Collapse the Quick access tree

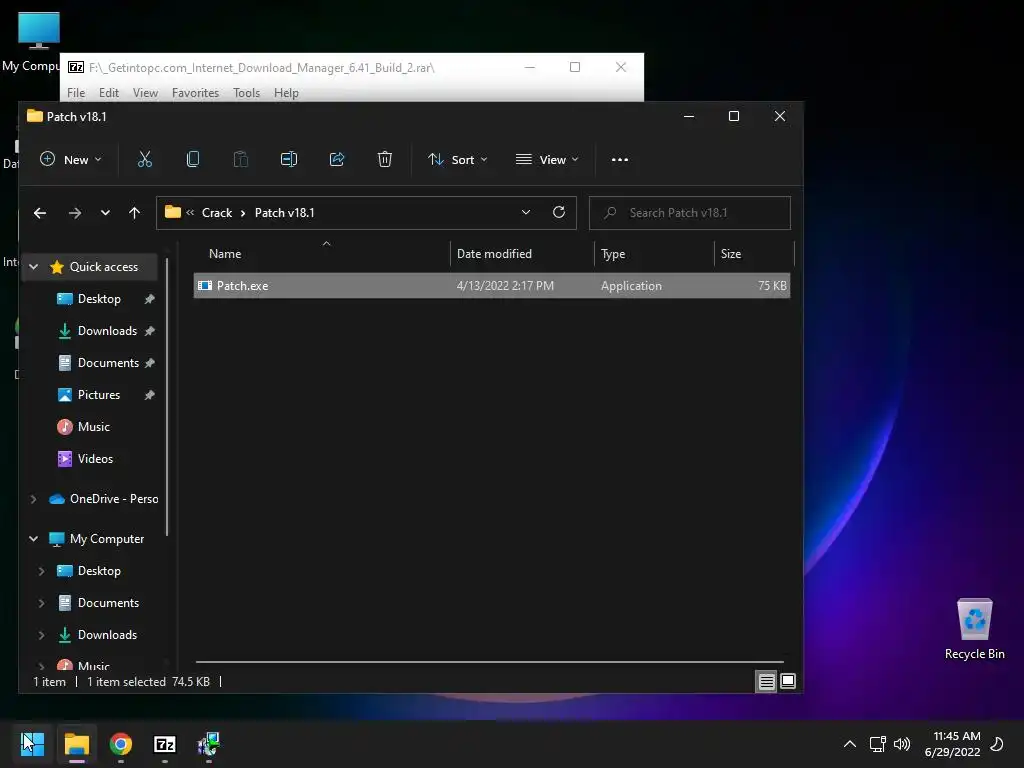33,266
